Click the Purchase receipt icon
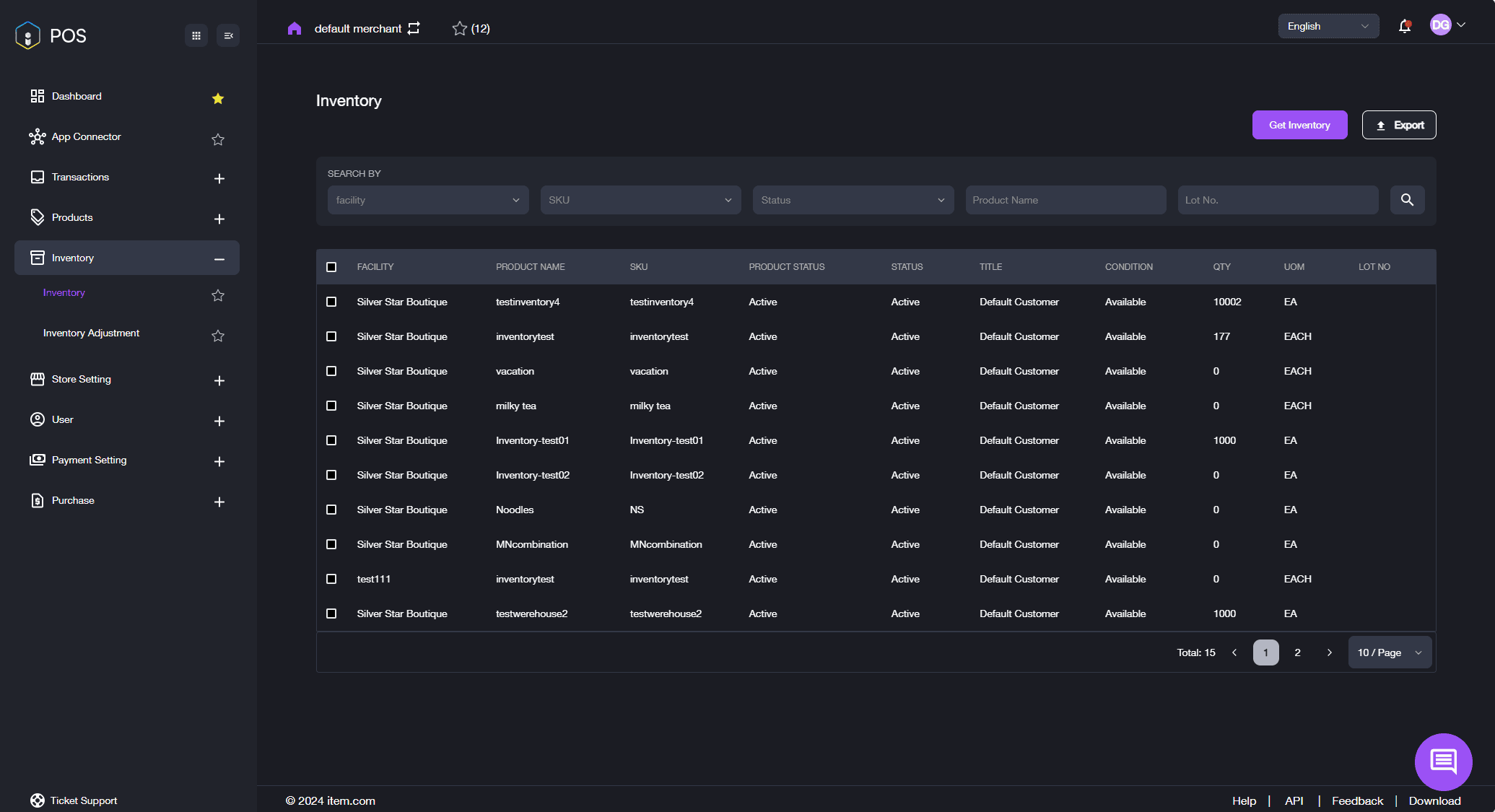1495x812 pixels. pyautogui.click(x=38, y=500)
